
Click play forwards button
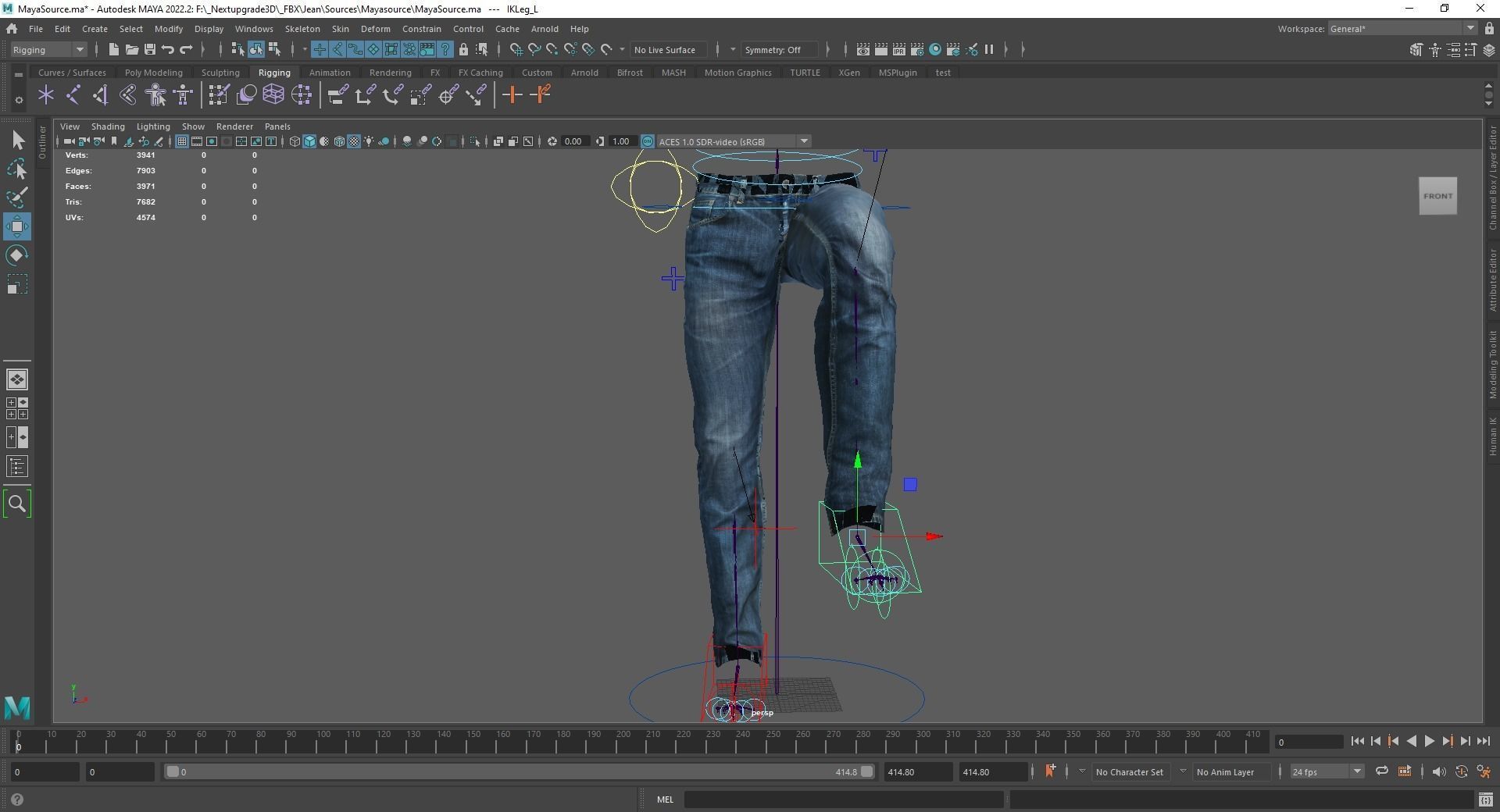[1429, 742]
